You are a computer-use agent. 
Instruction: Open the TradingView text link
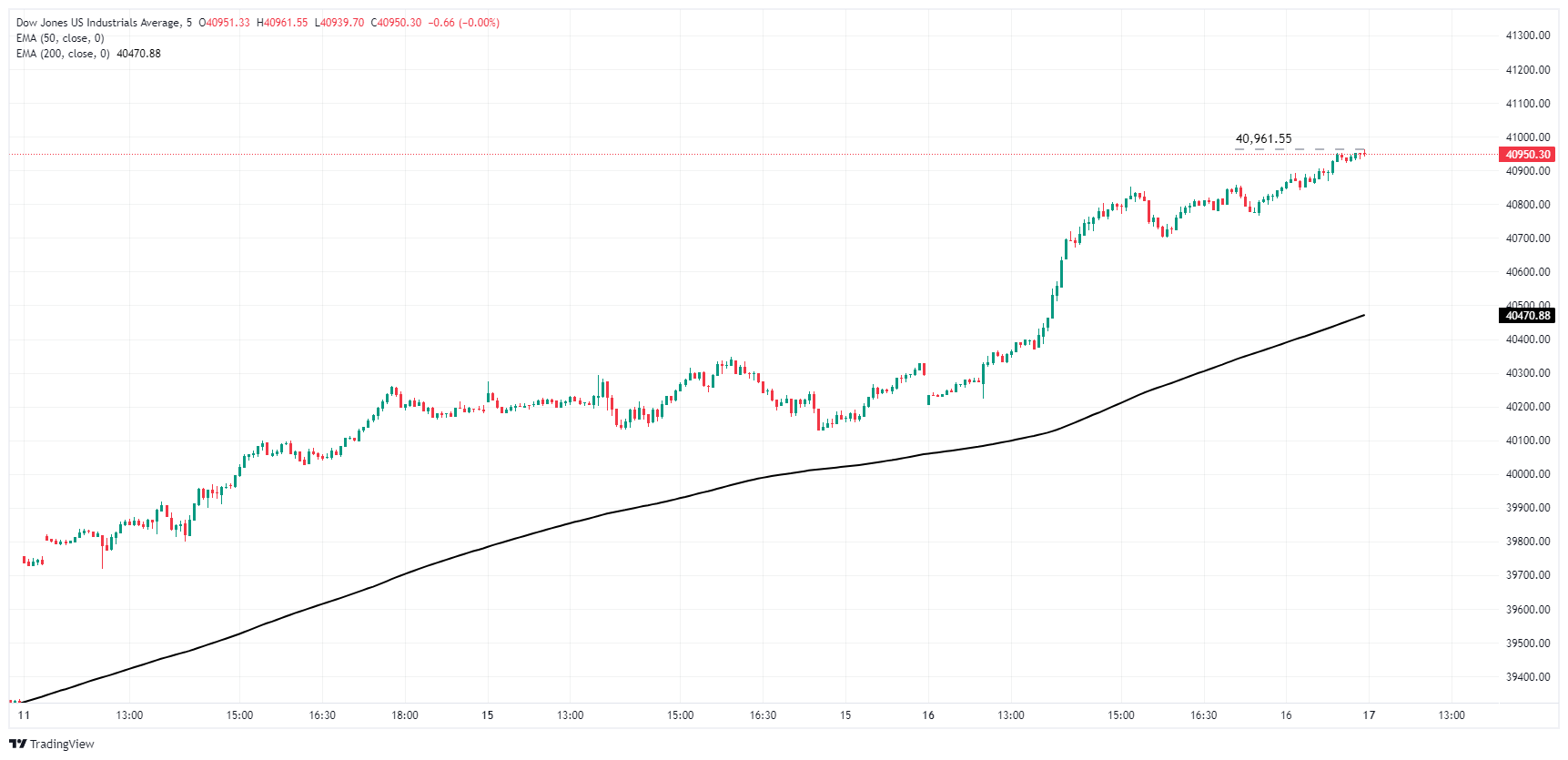(62, 744)
